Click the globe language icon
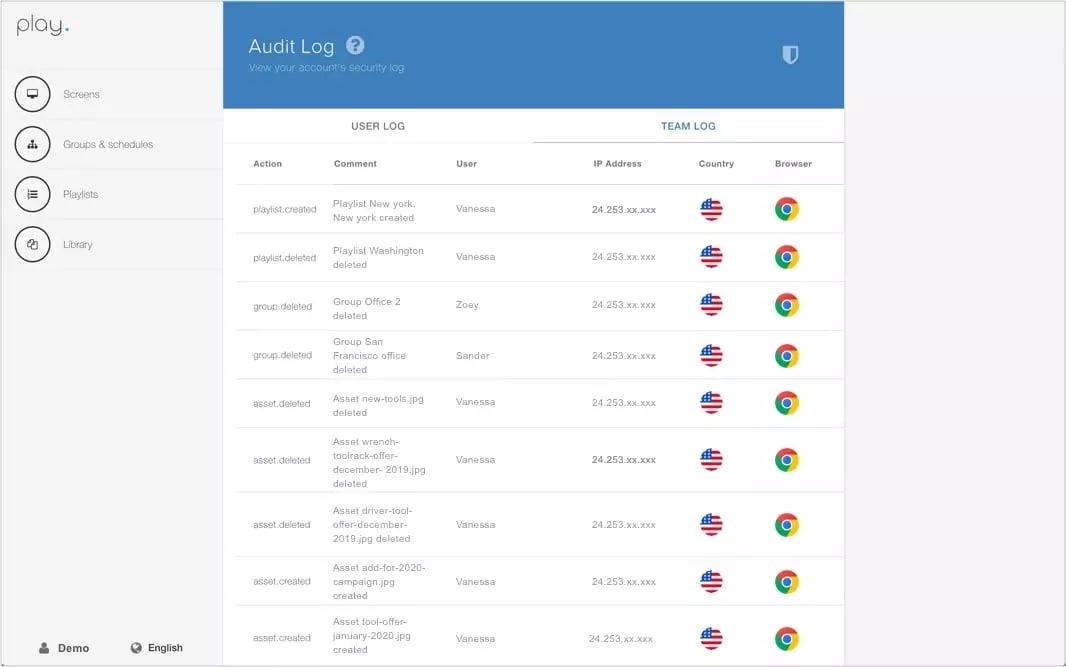Screen dimensions: 1066x667 pyautogui.click(x=136, y=648)
